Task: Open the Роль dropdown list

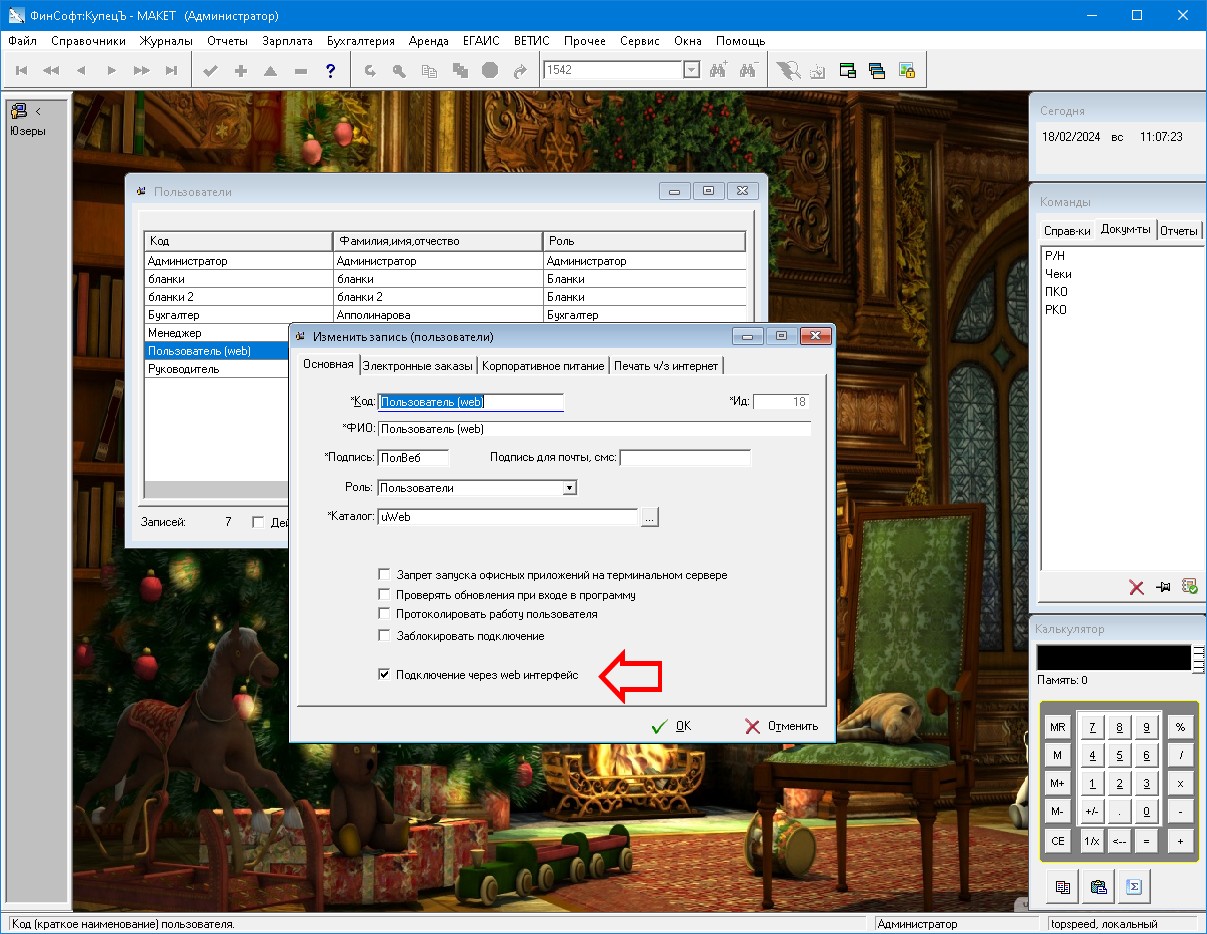Action: pos(569,488)
